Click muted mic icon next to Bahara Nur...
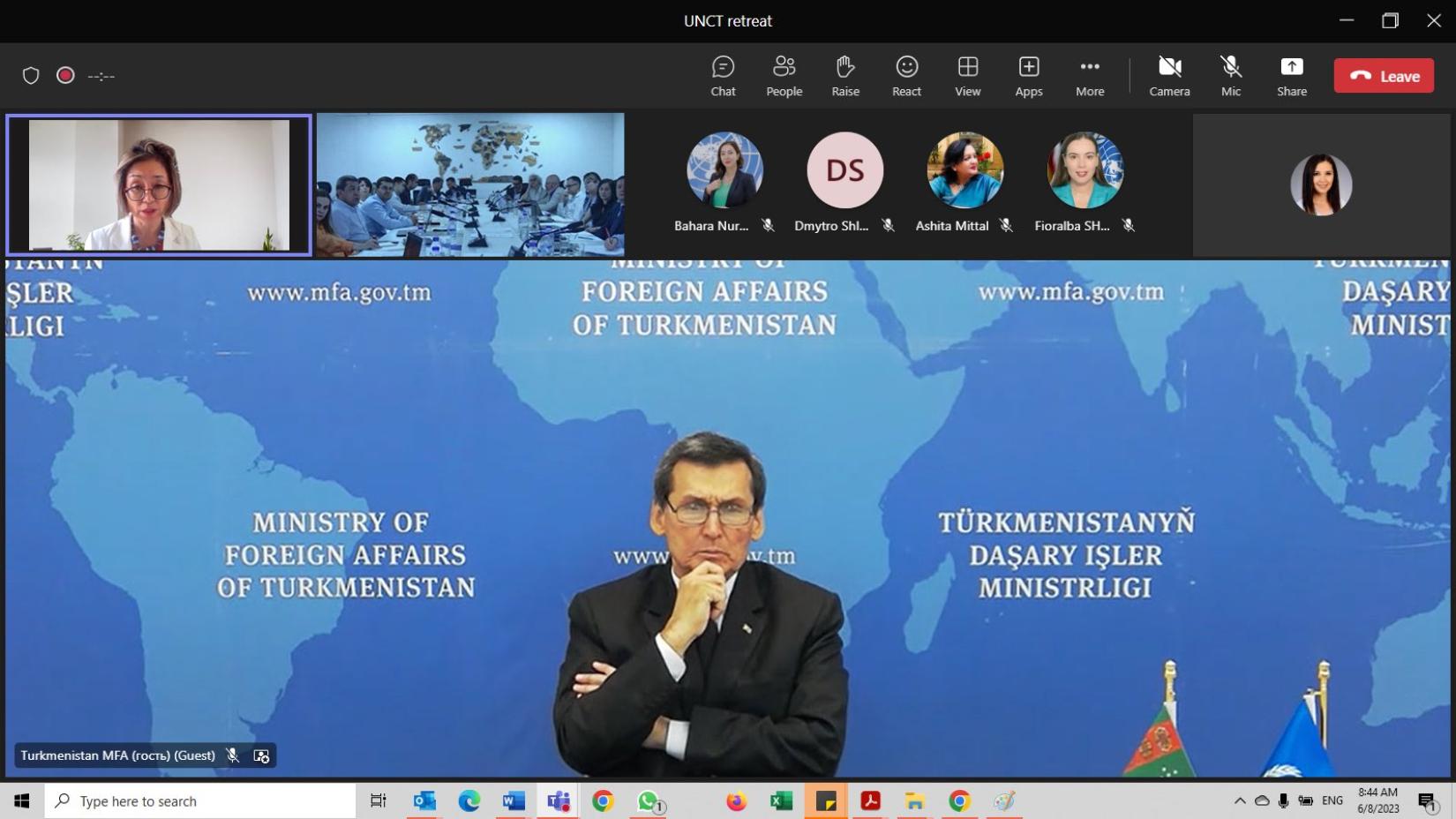1456x819 pixels. click(x=769, y=226)
